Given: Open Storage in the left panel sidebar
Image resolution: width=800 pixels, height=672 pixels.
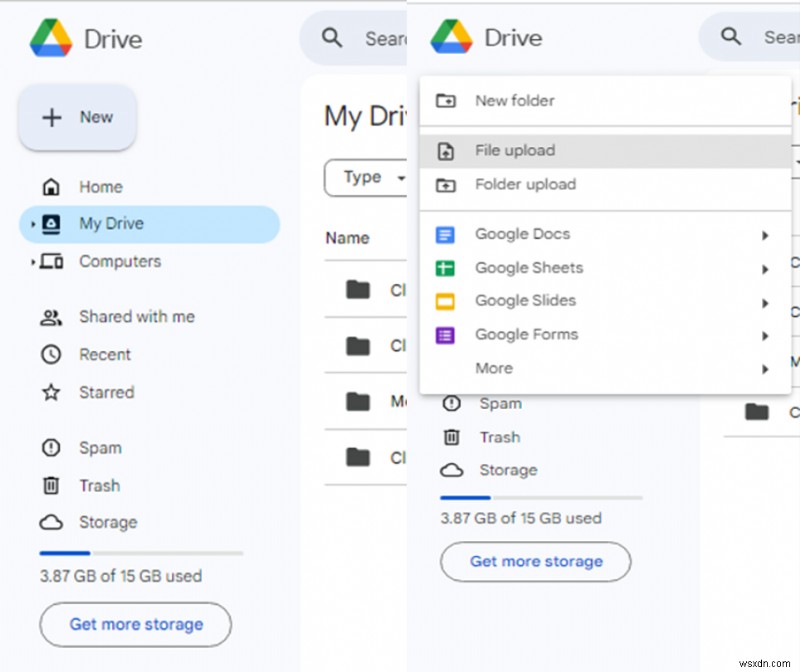Looking at the screenshot, I should point(89,522).
